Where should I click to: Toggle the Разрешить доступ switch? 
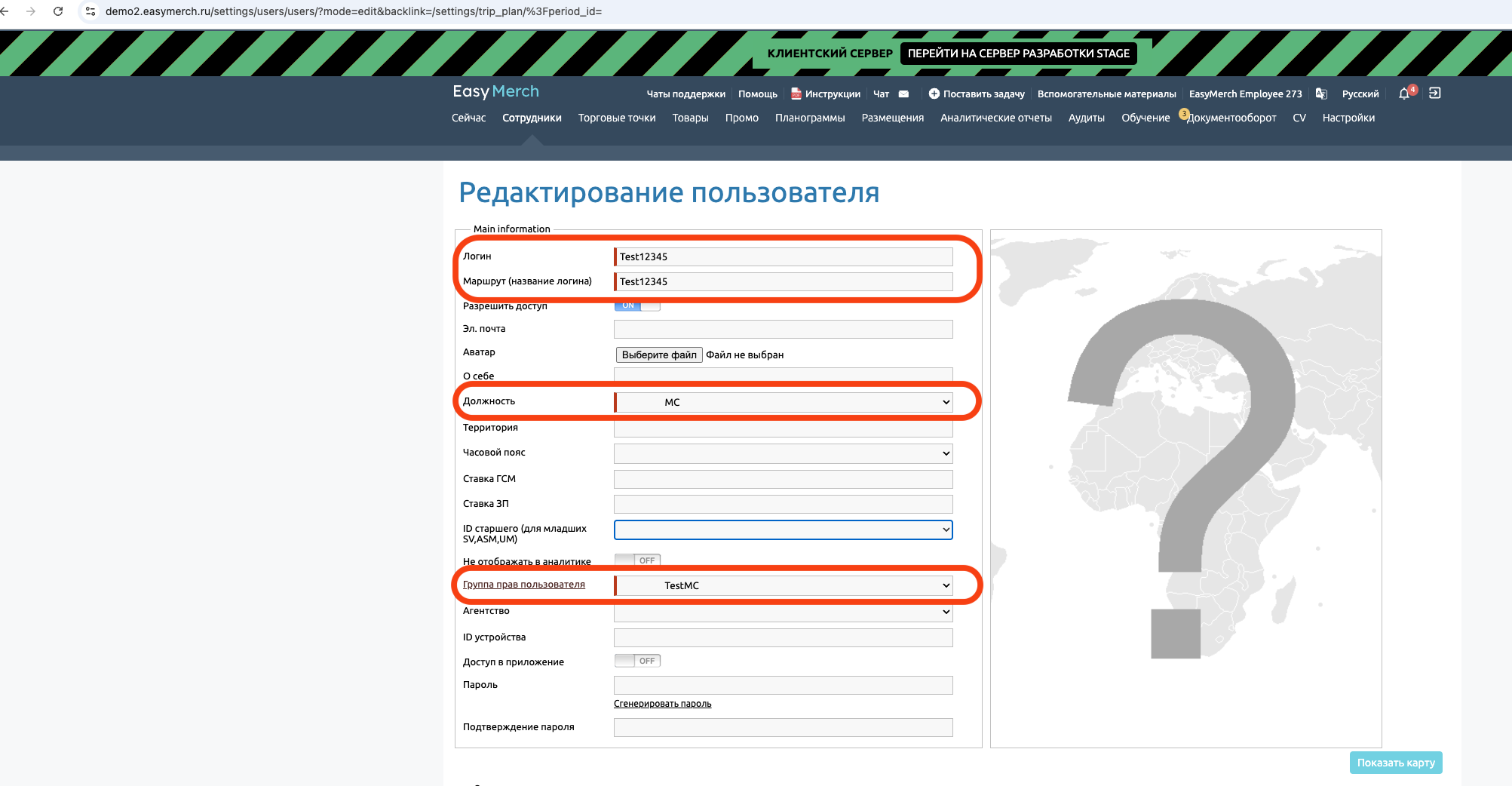pyautogui.click(x=637, y=305)
